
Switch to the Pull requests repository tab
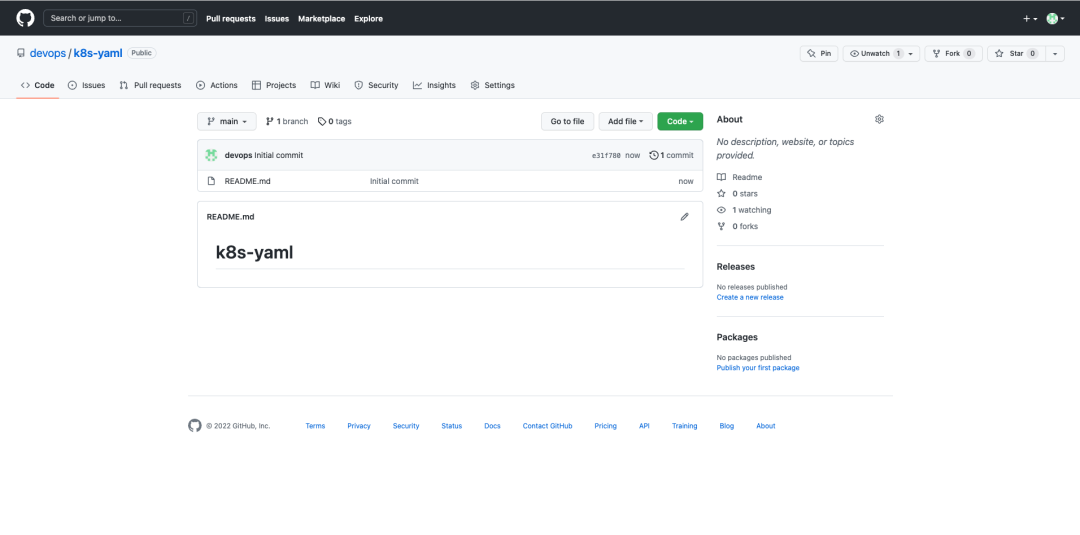click(x=150, y=85)
